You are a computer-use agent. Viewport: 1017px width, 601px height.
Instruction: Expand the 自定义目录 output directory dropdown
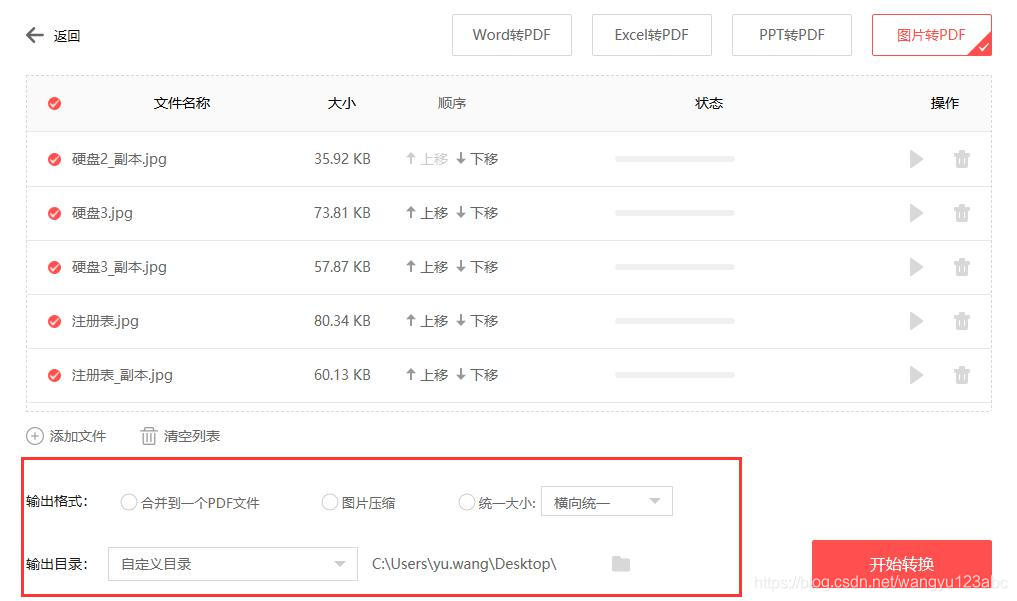coord(232,563)
